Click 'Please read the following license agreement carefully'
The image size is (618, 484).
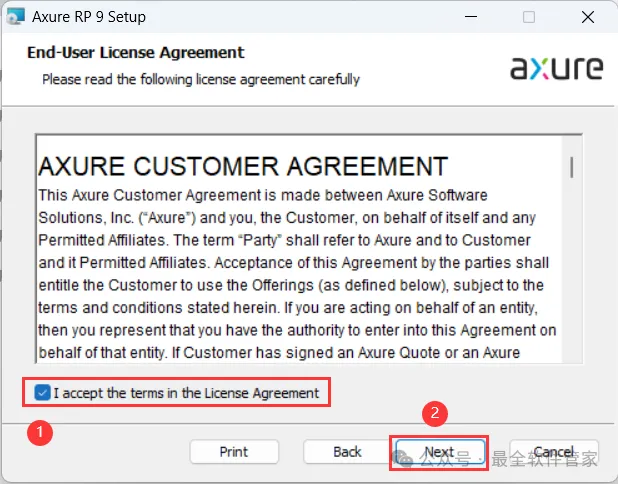[x=201, y=79]
